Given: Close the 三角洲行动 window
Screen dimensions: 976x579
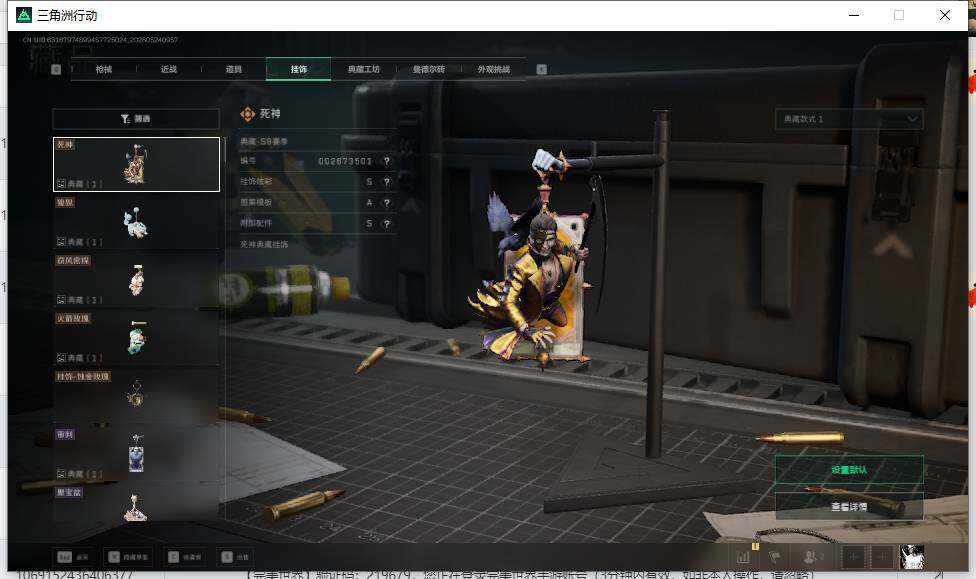Looking at the screenshot, I should click(x=944, y=15).
